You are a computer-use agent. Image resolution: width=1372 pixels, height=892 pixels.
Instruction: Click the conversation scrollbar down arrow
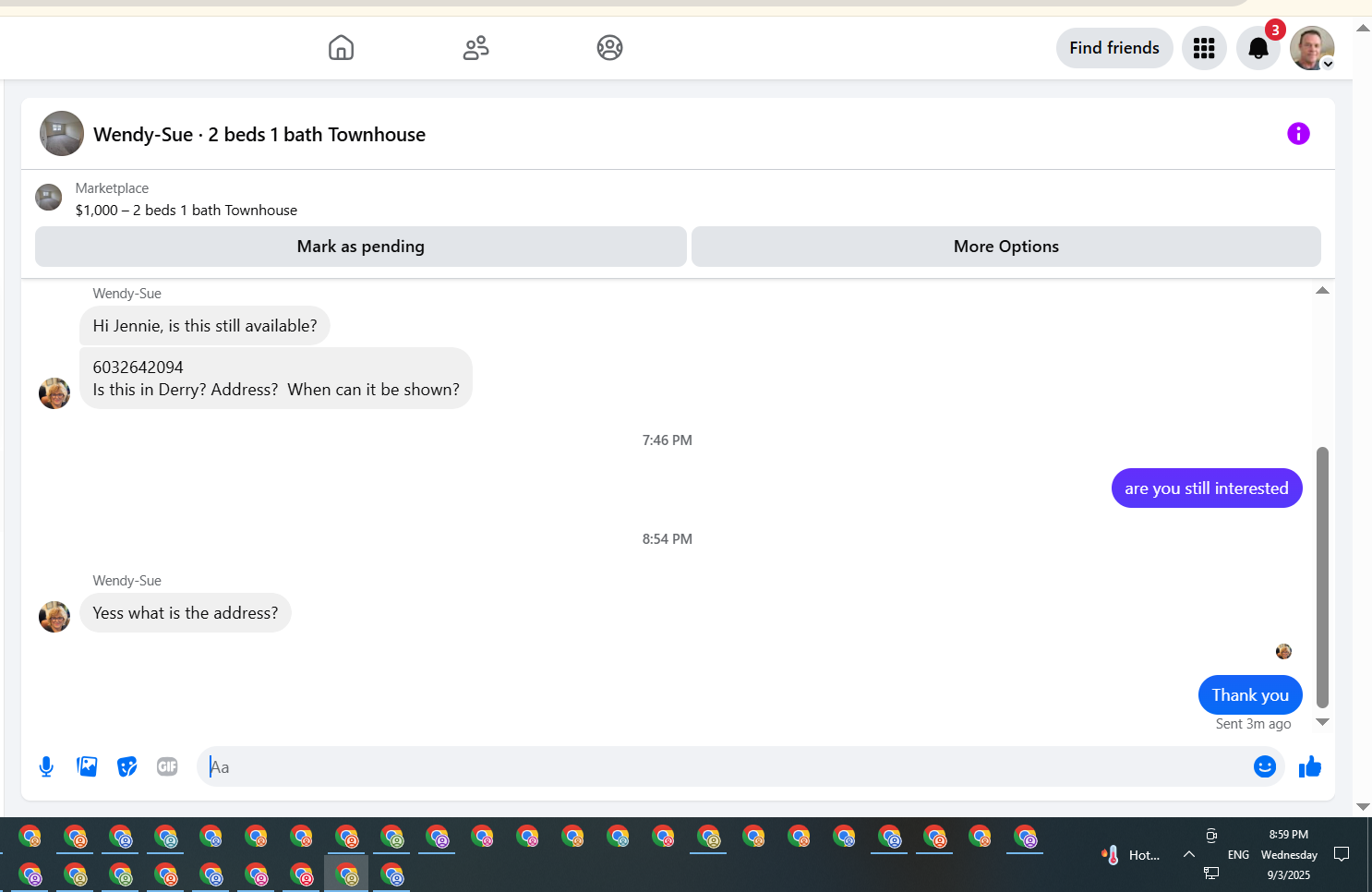1322,722
